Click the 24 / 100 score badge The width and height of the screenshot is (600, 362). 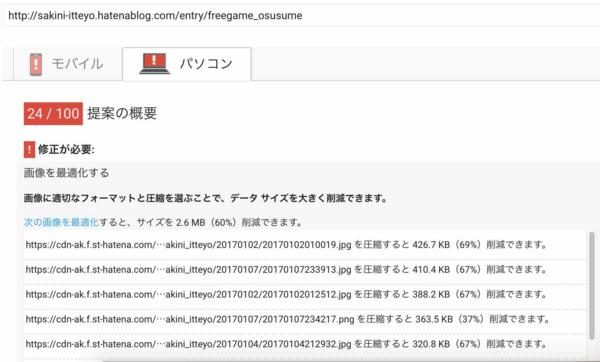(53, 114)
